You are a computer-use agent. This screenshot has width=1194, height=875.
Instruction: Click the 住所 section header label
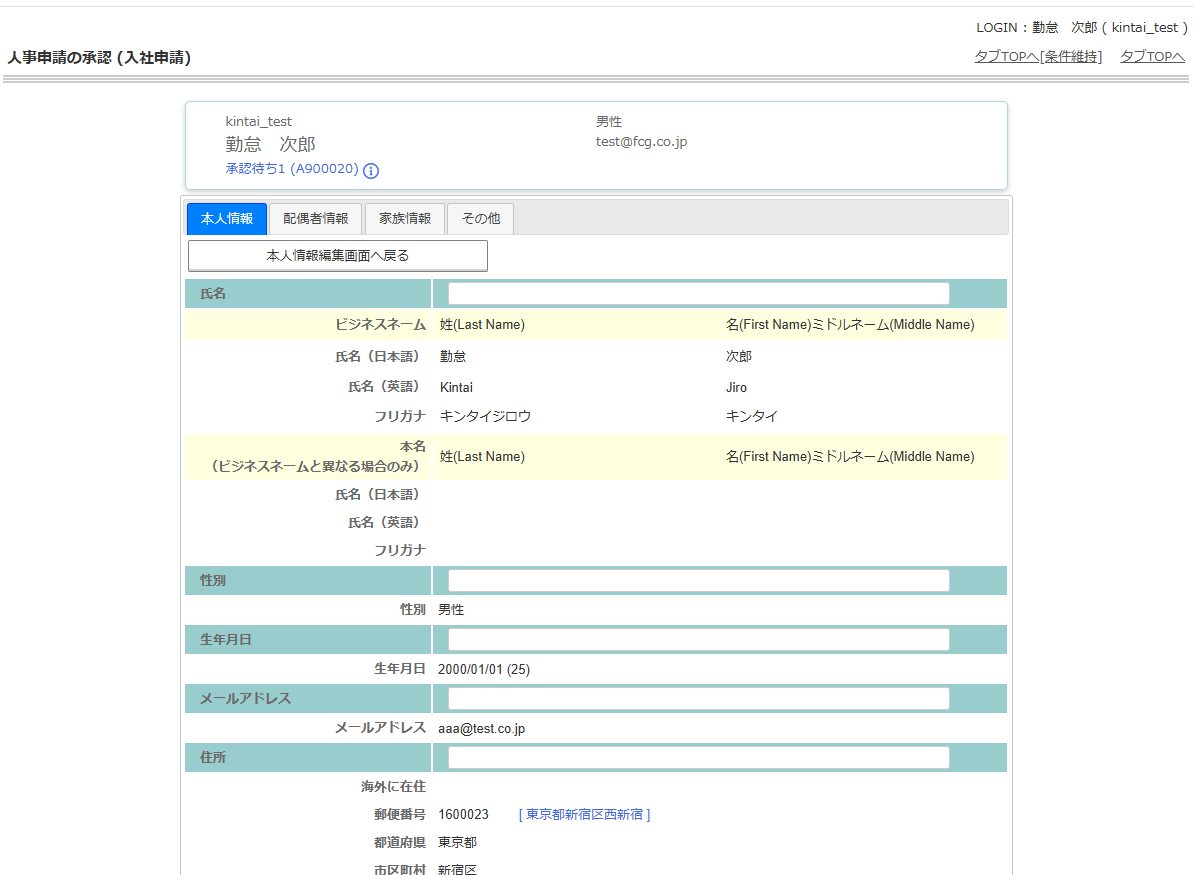click(213, 758)
